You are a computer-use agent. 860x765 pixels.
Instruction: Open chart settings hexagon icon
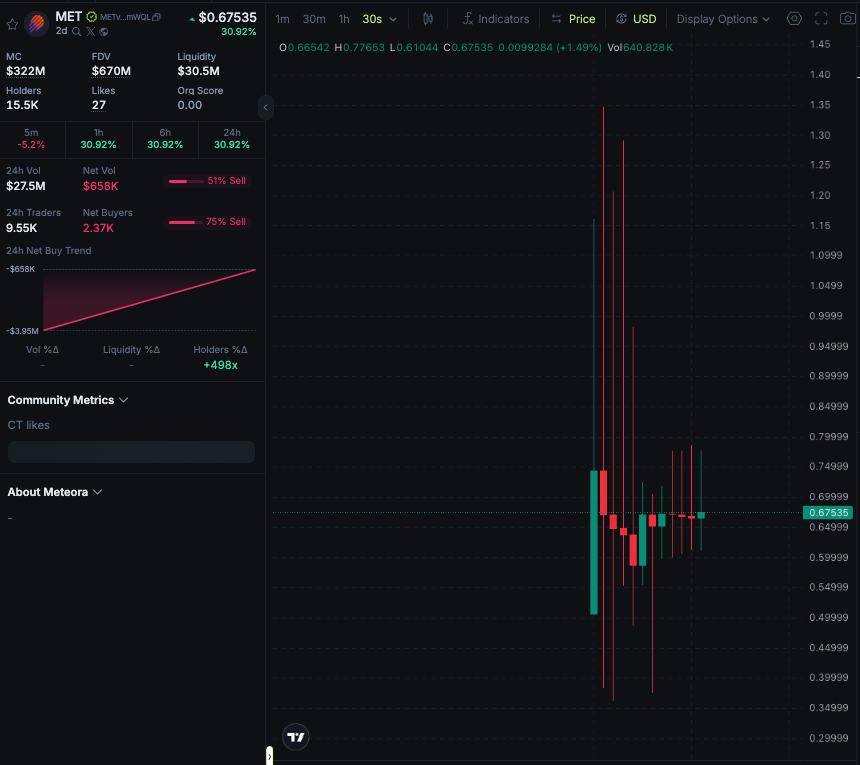[794, 19]
